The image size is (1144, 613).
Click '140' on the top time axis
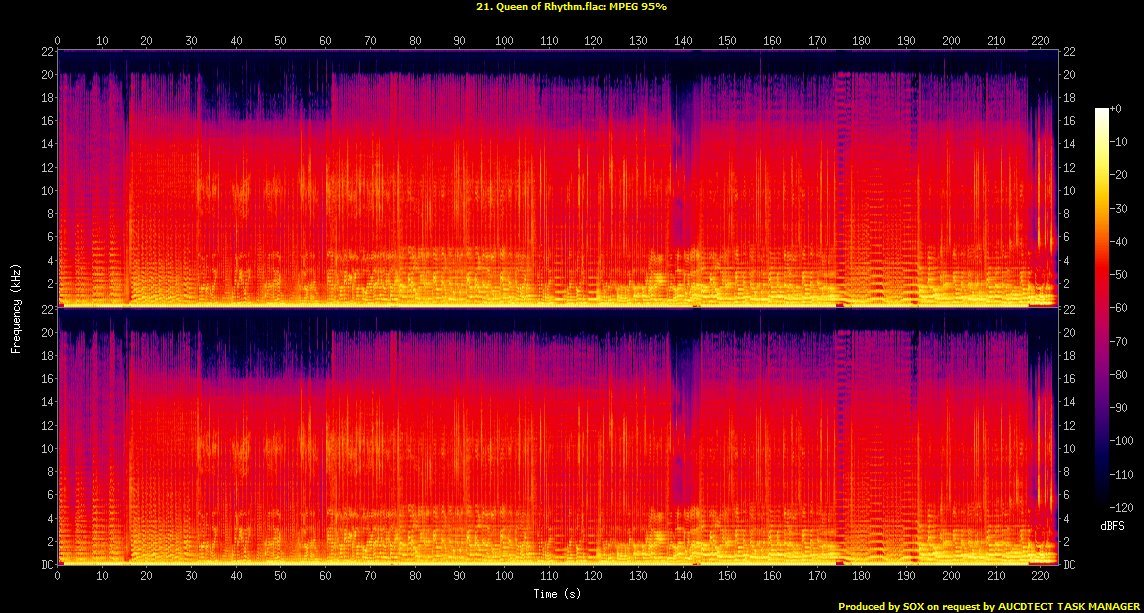click(x=683, y=41)
